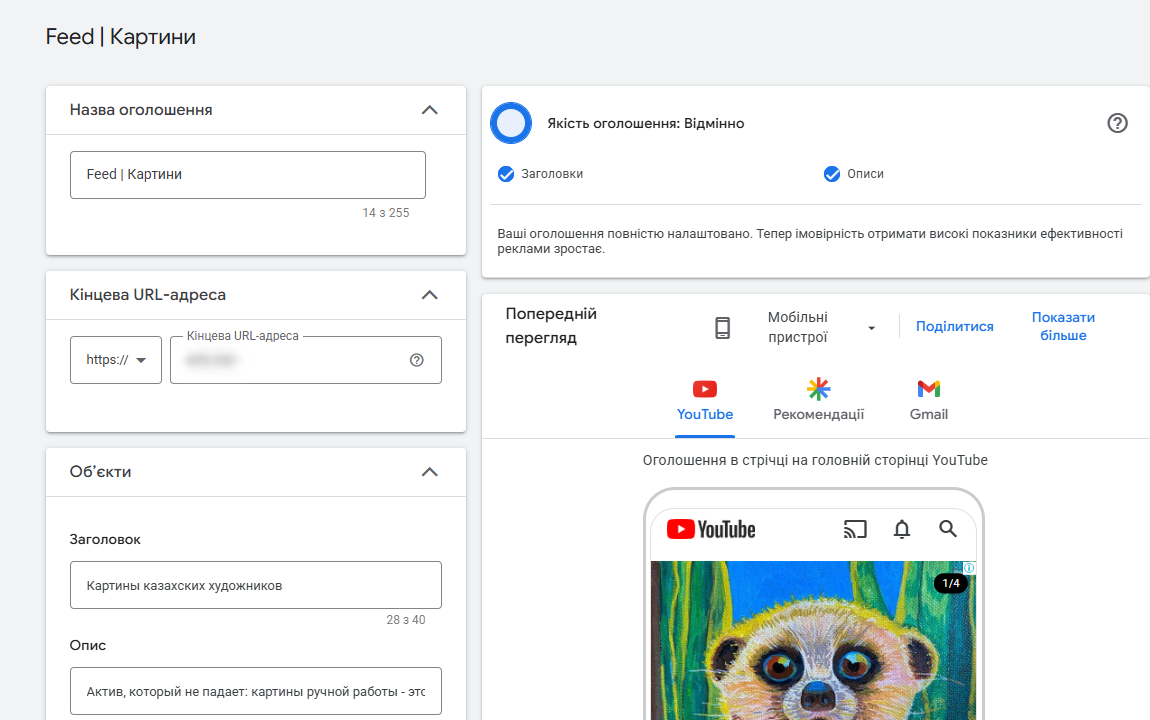This screenshot has height=720, width=1150.
Task: Collapse the Кінцева URL-адреса section
Action: pos(430,295)
